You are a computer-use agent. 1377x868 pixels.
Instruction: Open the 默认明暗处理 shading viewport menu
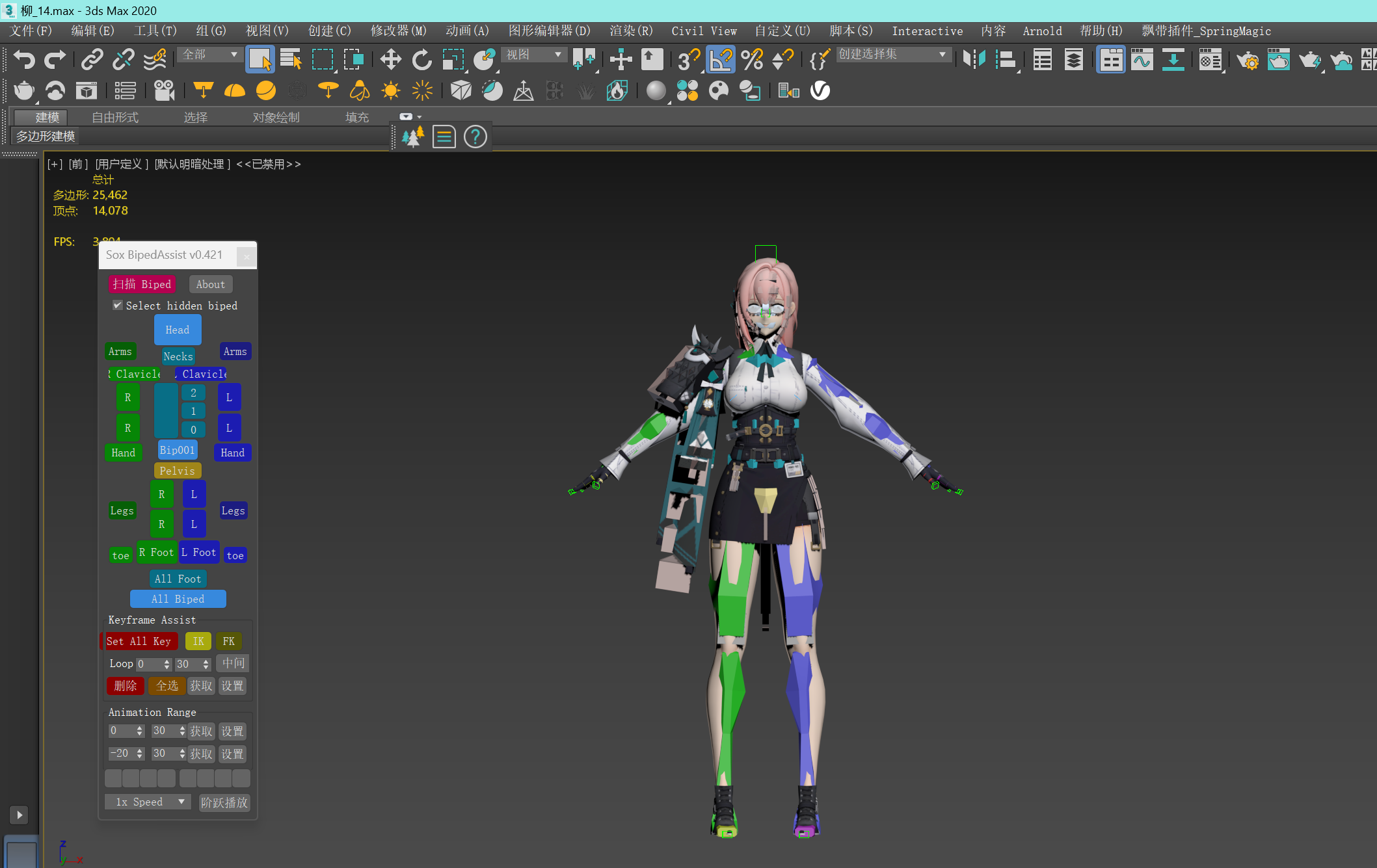tap(193, 164)
